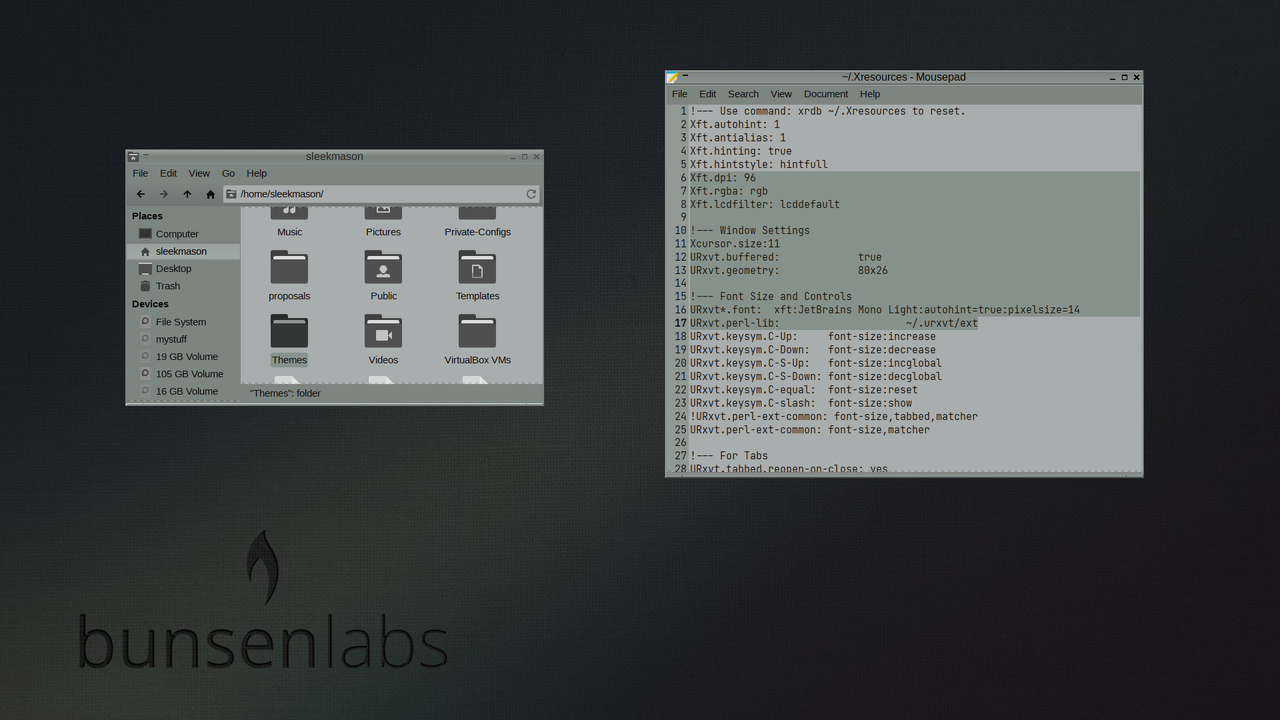This screenshot has height=720, width=1280.
Task: Click line "URxvt.perl-ext-common: font-size,matcher" without leading exclamation
Action: pyautogui.click(x=810, y=430)
